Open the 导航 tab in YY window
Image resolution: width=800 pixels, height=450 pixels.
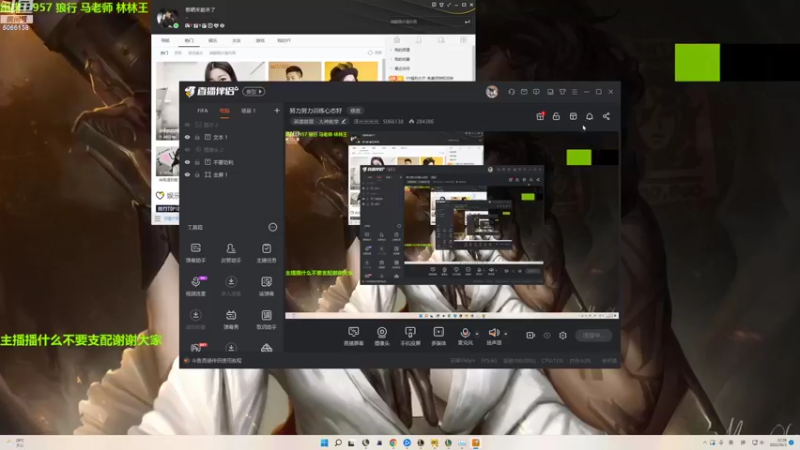point(165,40)
